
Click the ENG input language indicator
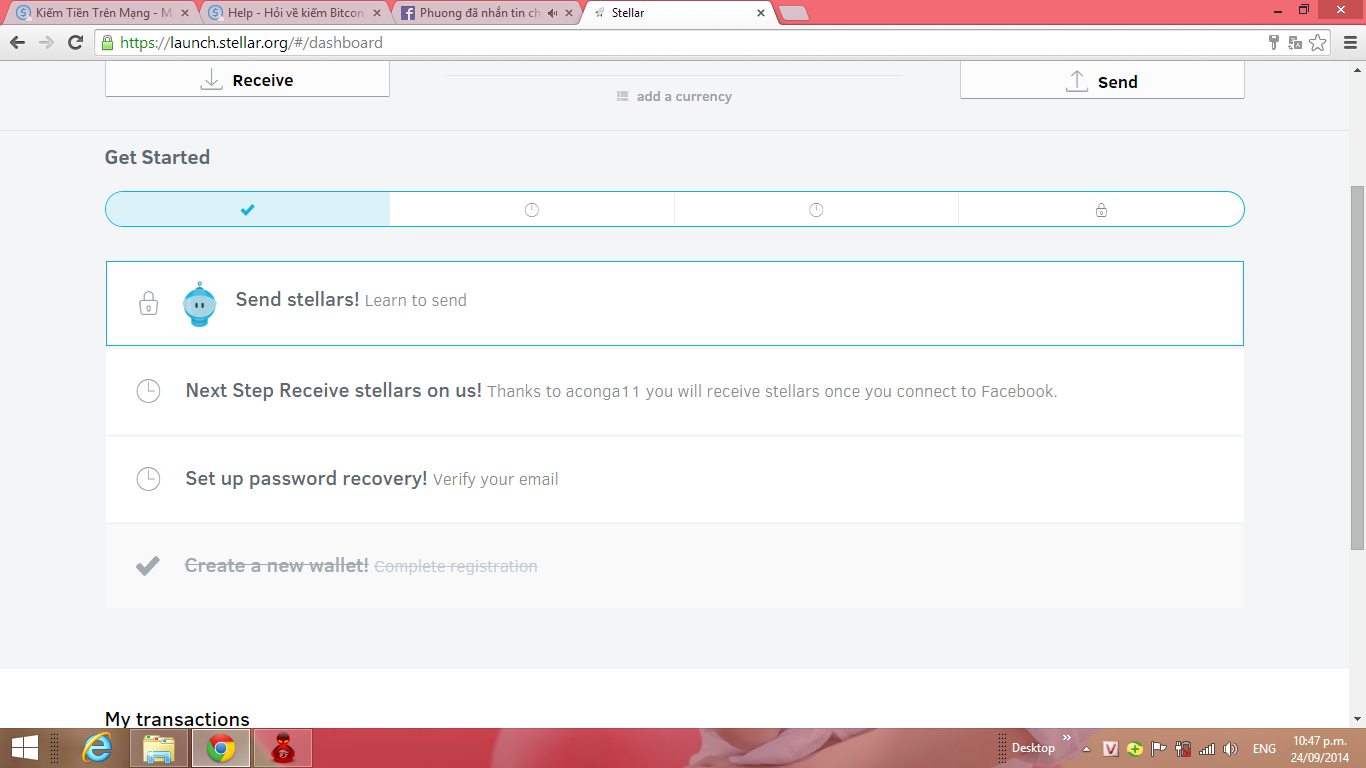tap(1264, 748)
